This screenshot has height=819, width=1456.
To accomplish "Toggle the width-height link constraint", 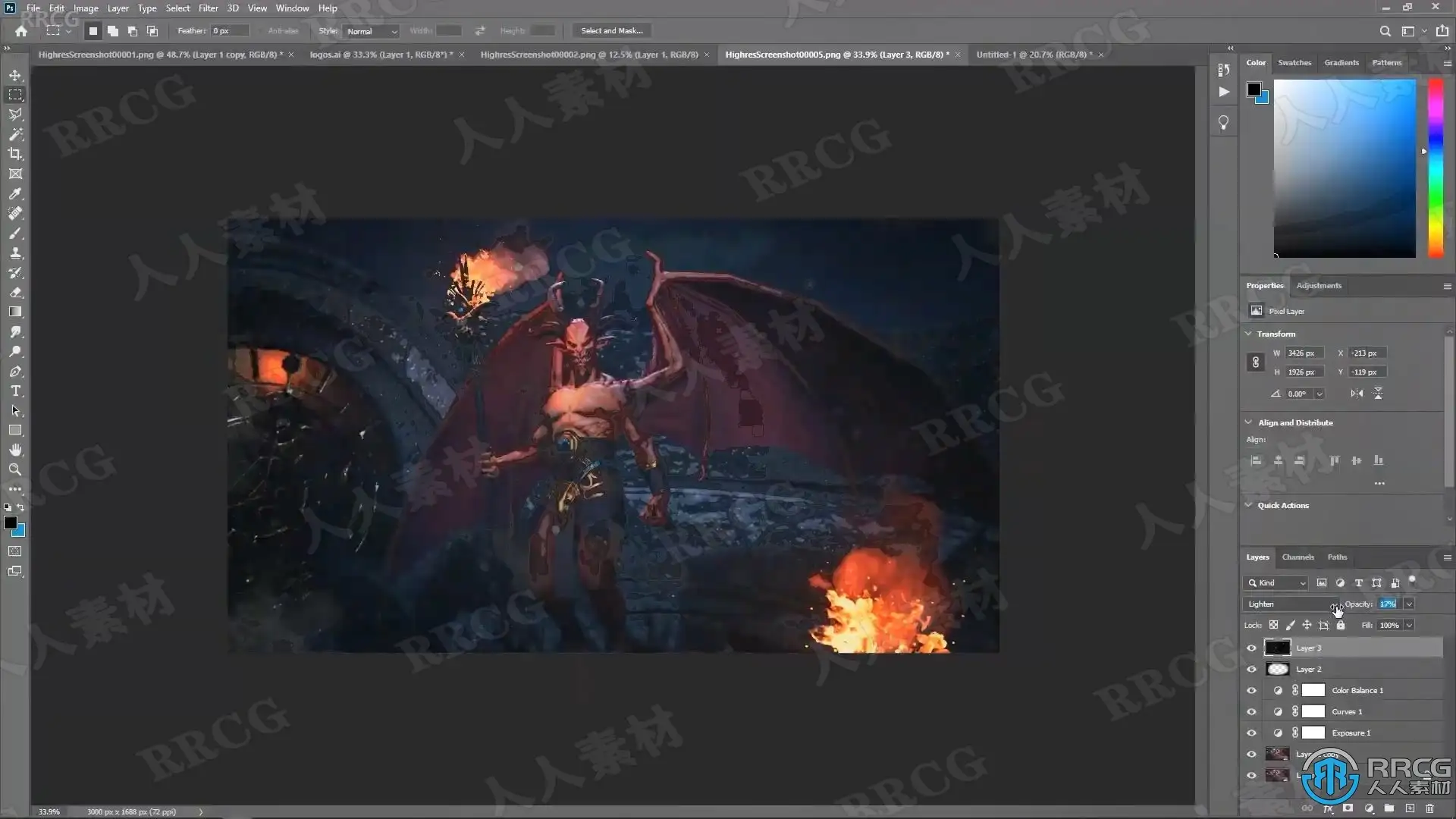I will click(x=1256, y=362).
